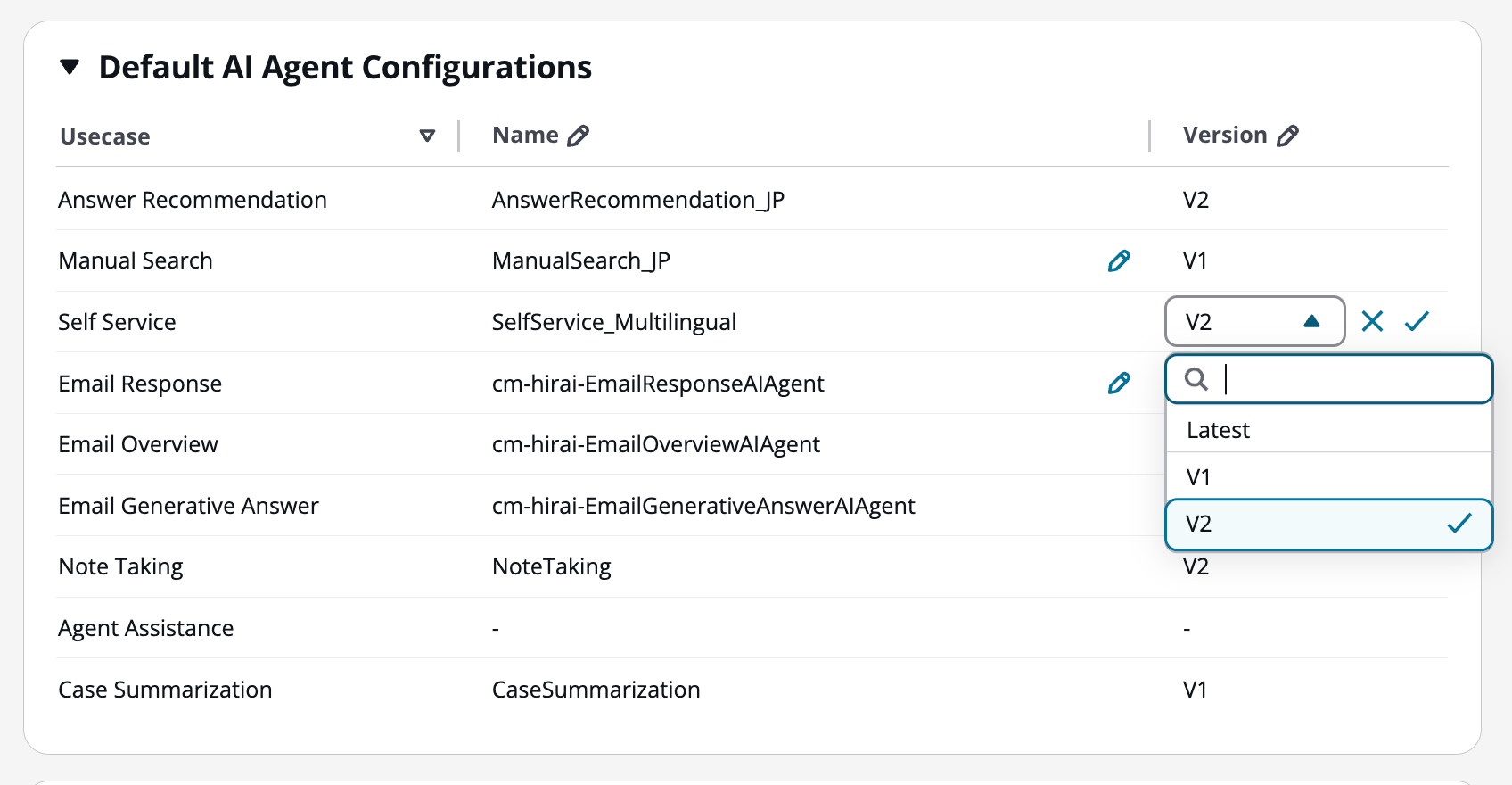Screen dimensions: 1512x785
Task: Edit the ManualSearch_JP row with pencil icon
Action: [1119, 260]
